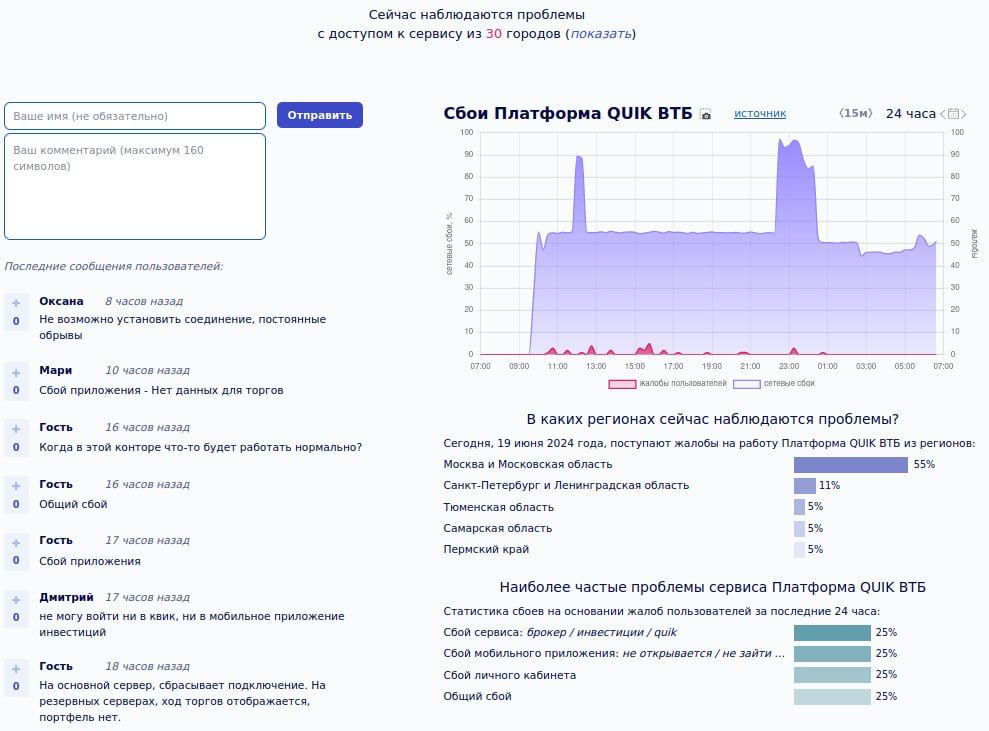989x731 pixels.
Task: Click the Санкт-Петербург 11% bar
Action: (x=805, y=486)
